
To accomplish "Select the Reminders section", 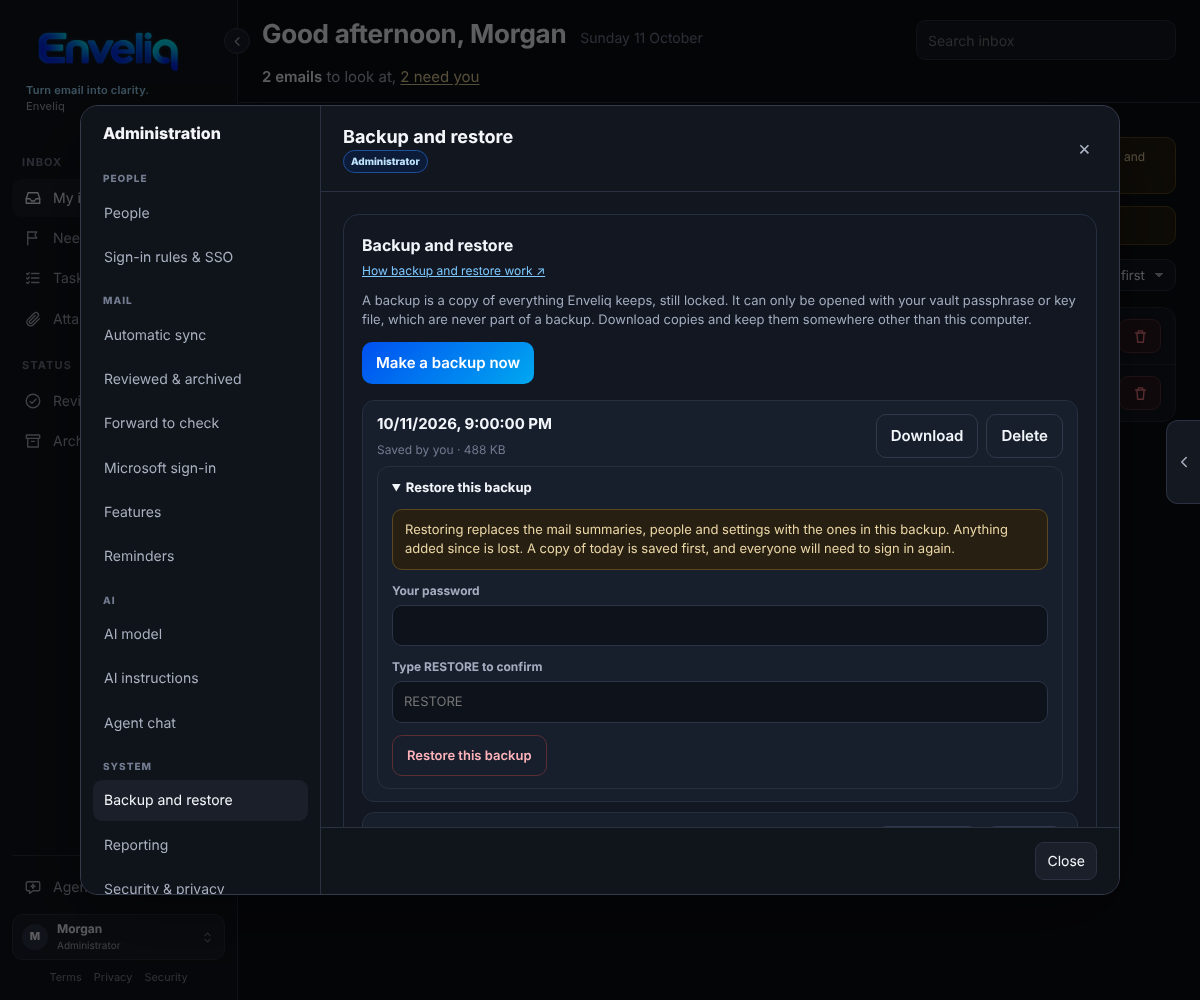I will [x=200, y=556].
